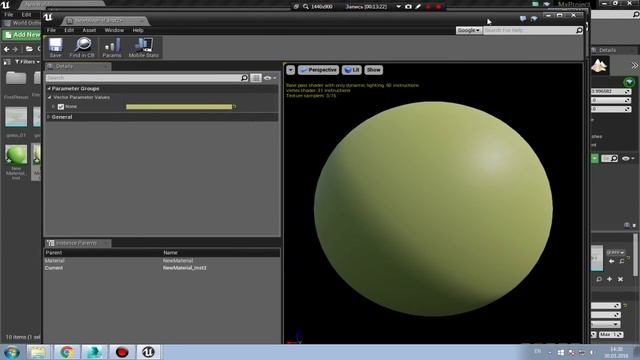
Task: Click the Perspective viewport button
Action: click(x=318, y=70)
